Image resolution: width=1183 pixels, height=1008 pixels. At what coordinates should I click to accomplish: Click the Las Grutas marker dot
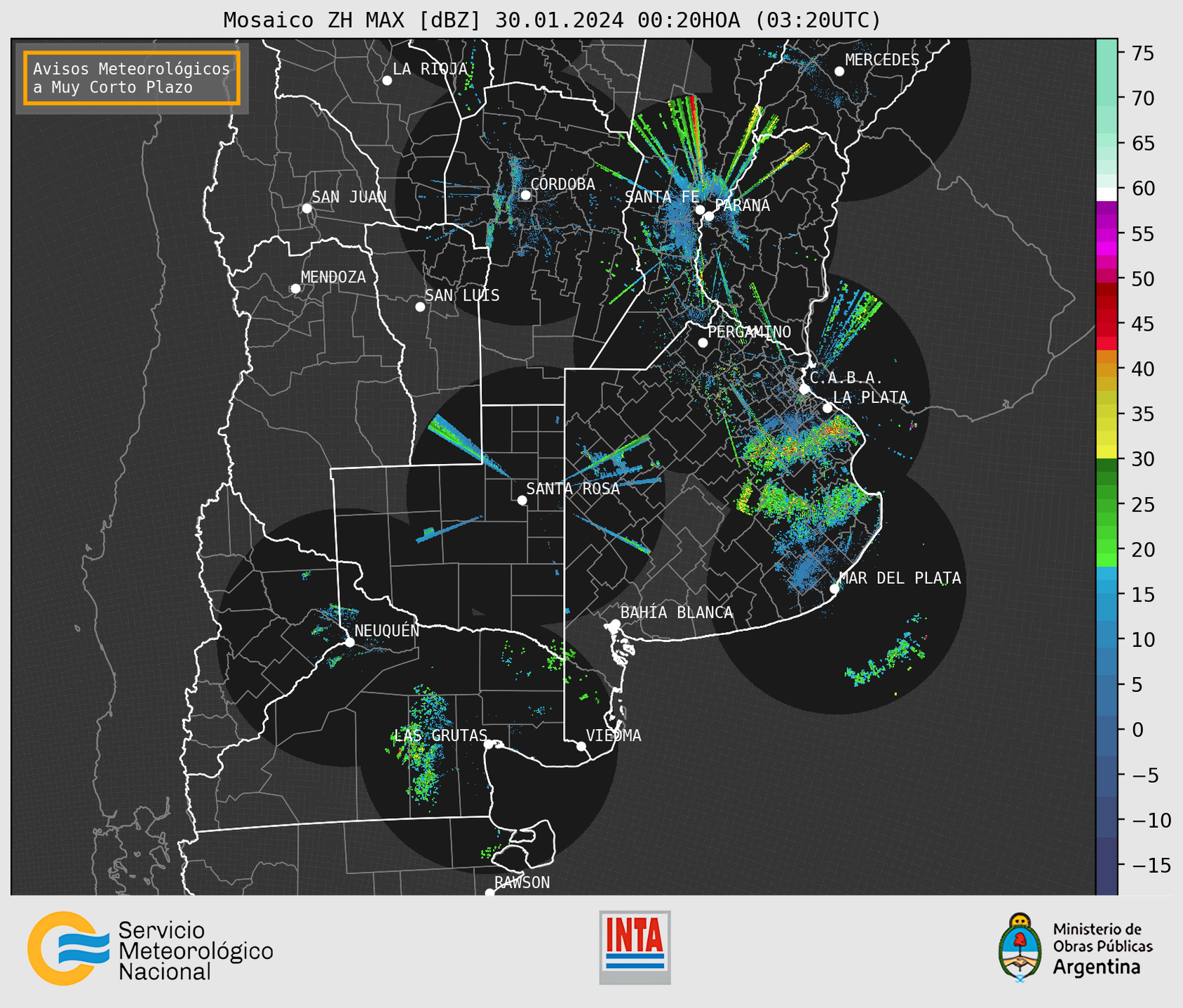(x=489, y=744)
